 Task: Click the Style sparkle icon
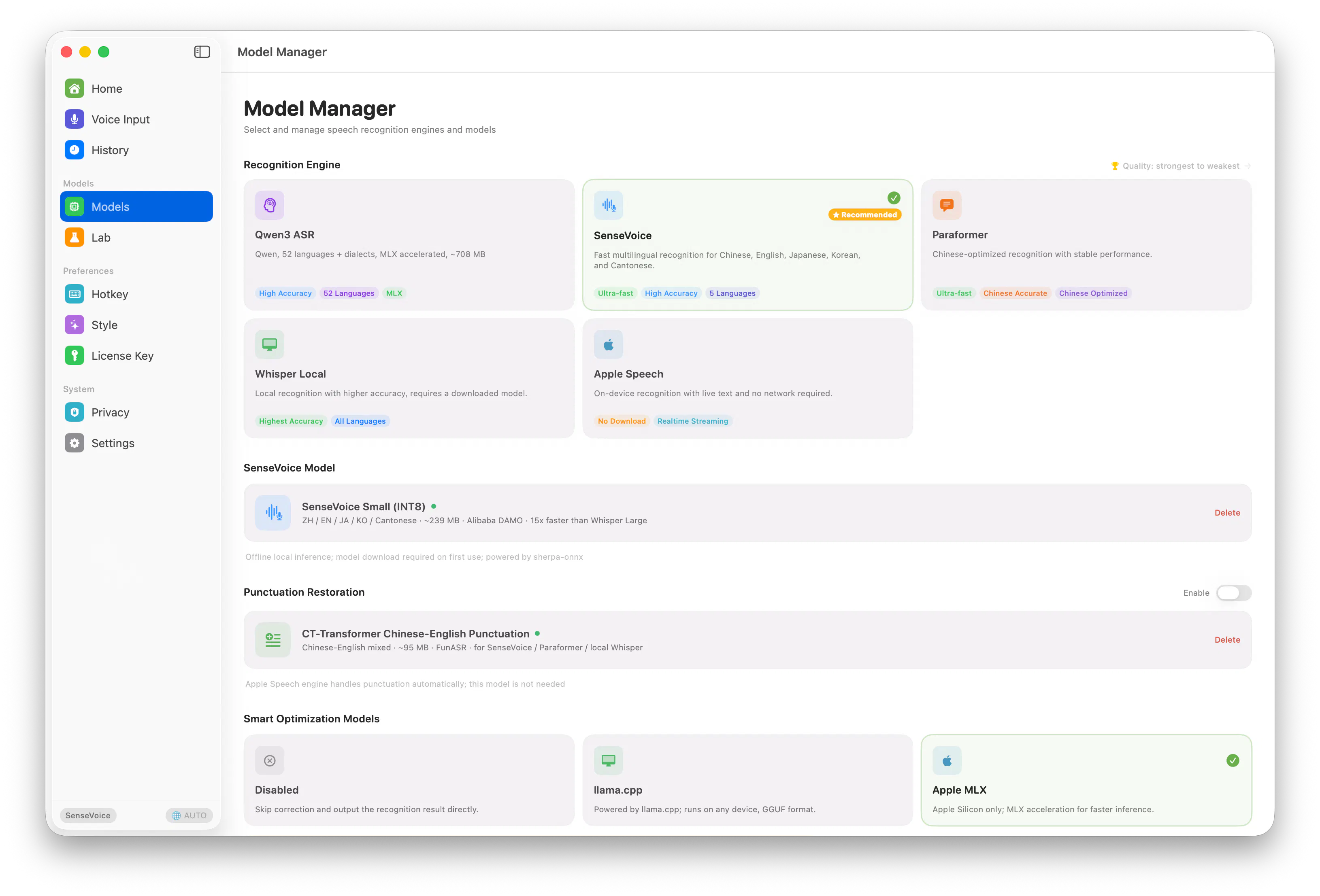point(75,325)
